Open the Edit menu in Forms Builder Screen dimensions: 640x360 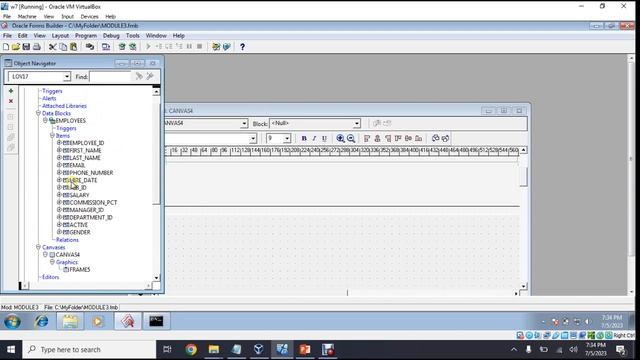[x=23, y=36]
